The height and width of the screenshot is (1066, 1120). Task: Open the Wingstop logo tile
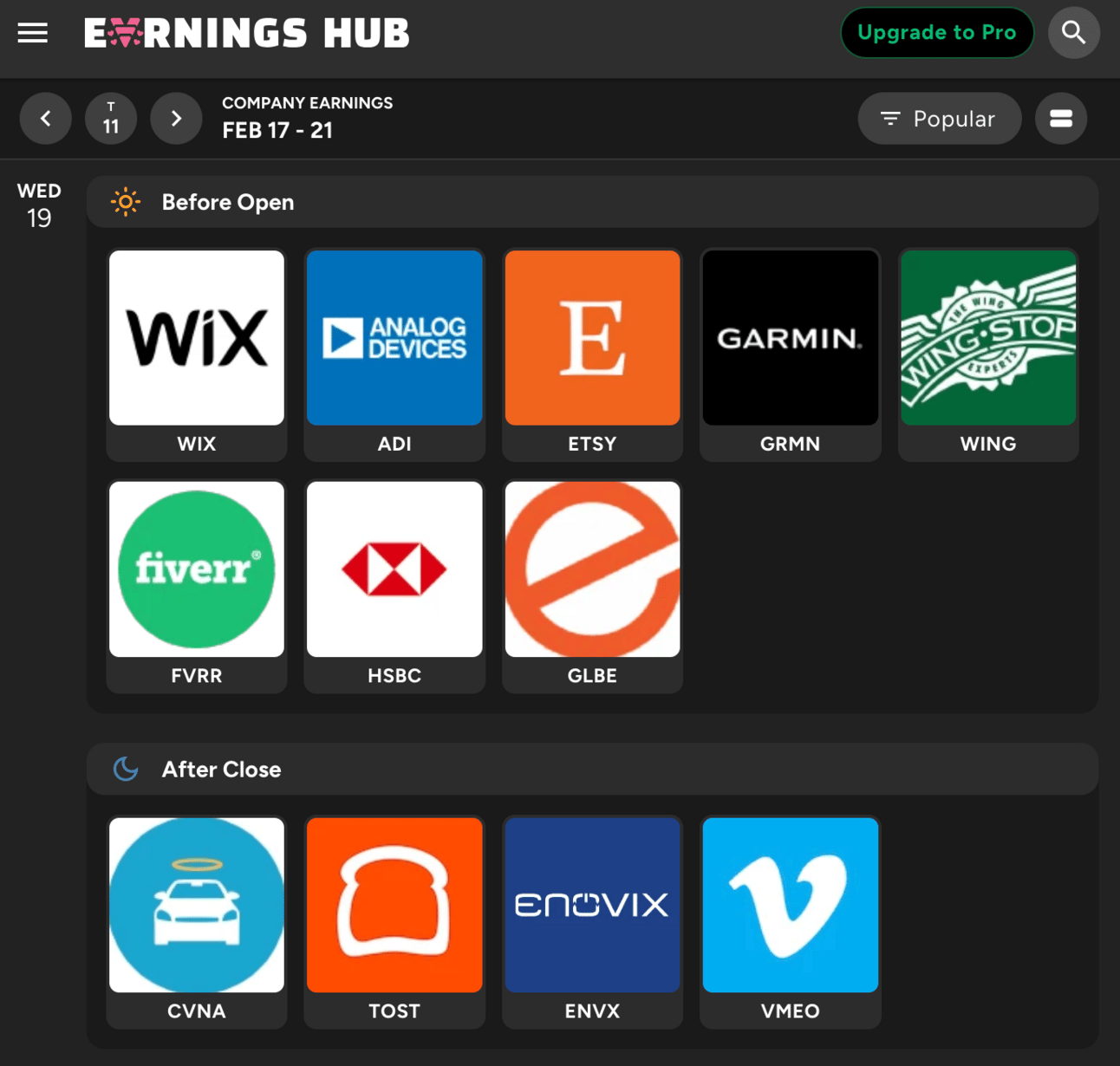(988, 338)
